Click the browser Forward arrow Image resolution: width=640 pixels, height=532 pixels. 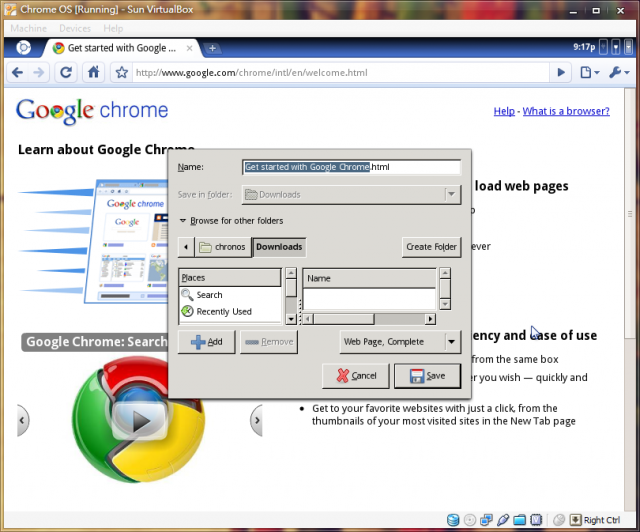pos(39,73)
